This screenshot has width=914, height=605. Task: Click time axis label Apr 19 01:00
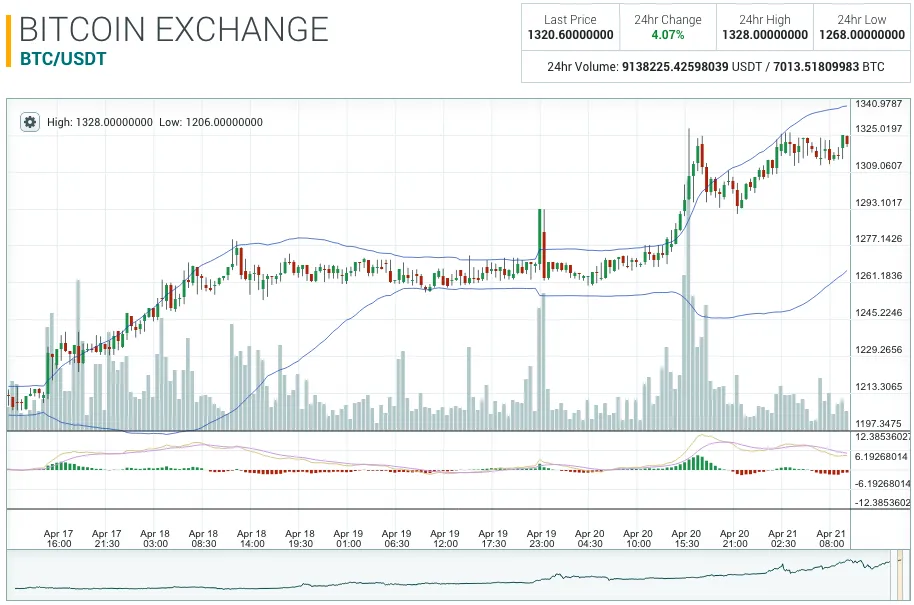click(349, 539)
